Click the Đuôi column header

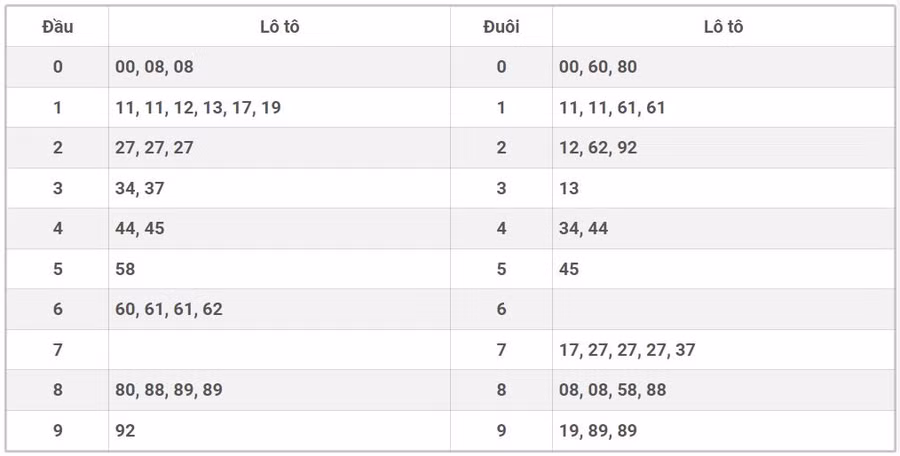click(501, 27)
